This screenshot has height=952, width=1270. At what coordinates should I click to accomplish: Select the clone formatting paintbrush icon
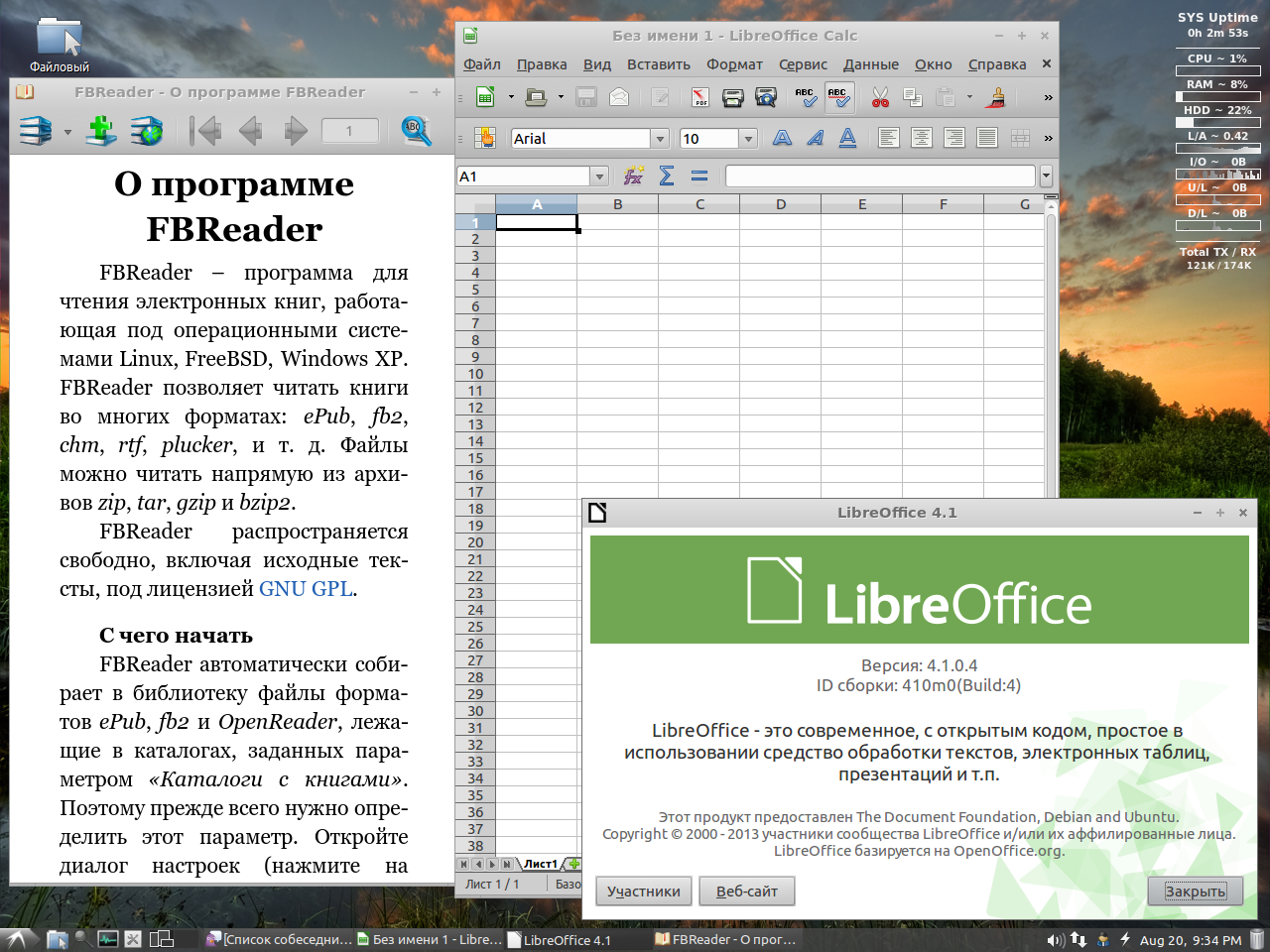pos(996,97)
